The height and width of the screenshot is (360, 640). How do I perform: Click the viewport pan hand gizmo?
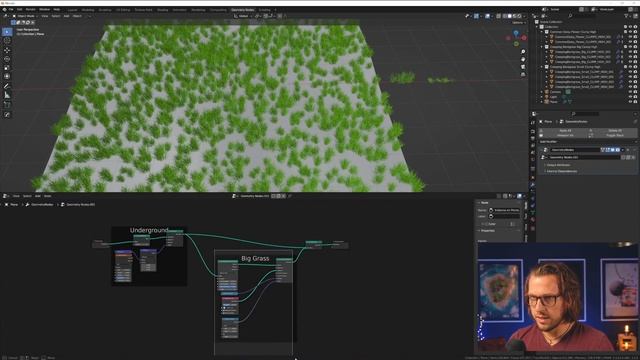point(523,59)
